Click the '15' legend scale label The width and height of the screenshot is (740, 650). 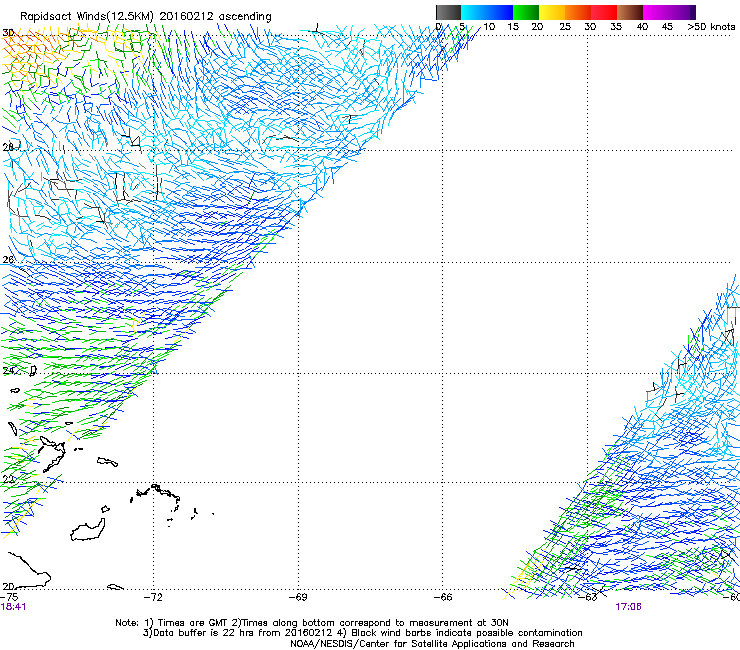pos(513,27)
